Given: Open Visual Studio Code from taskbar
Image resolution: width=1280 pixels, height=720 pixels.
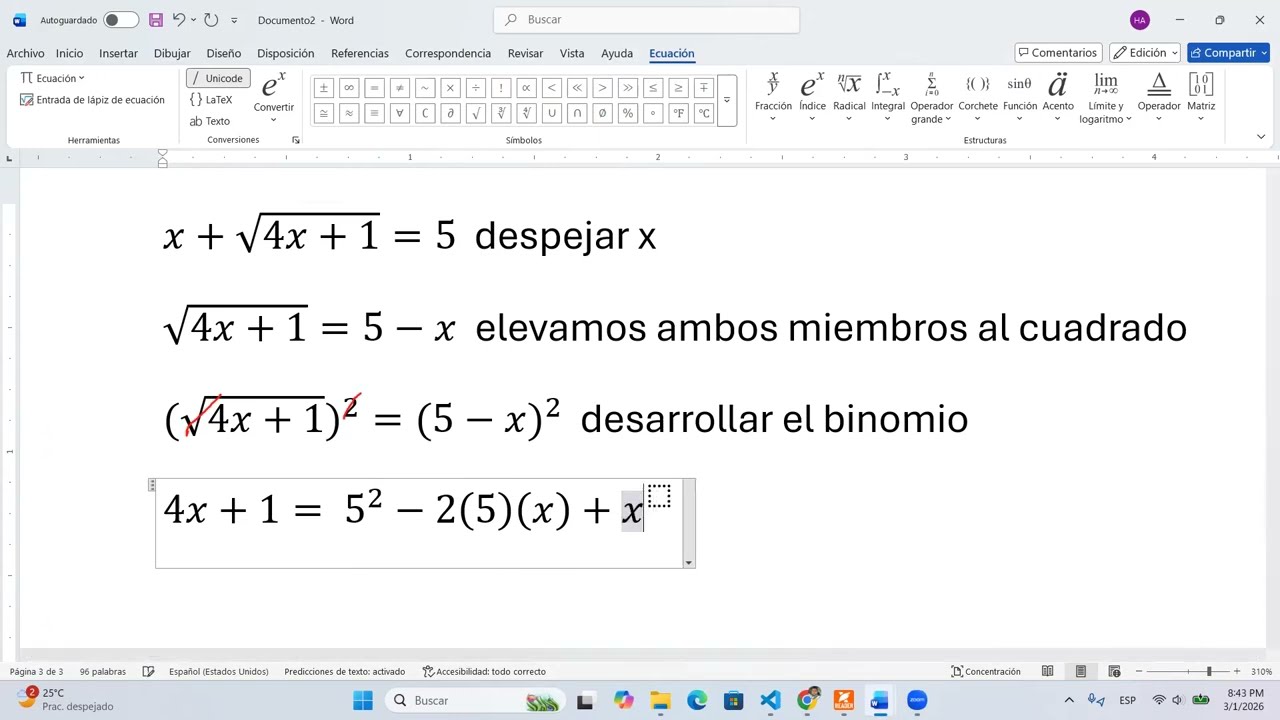Looking at the screenshot, I should point(770,700).
